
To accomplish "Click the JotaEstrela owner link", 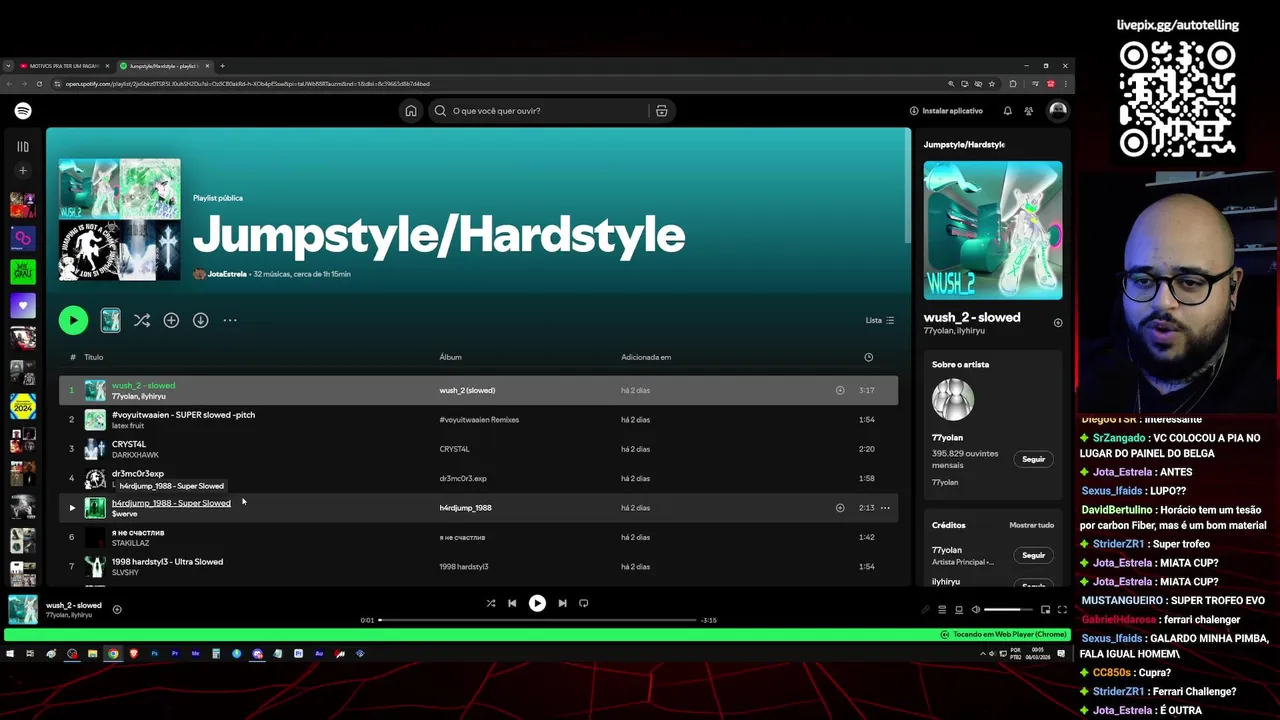I will point(228,274).
